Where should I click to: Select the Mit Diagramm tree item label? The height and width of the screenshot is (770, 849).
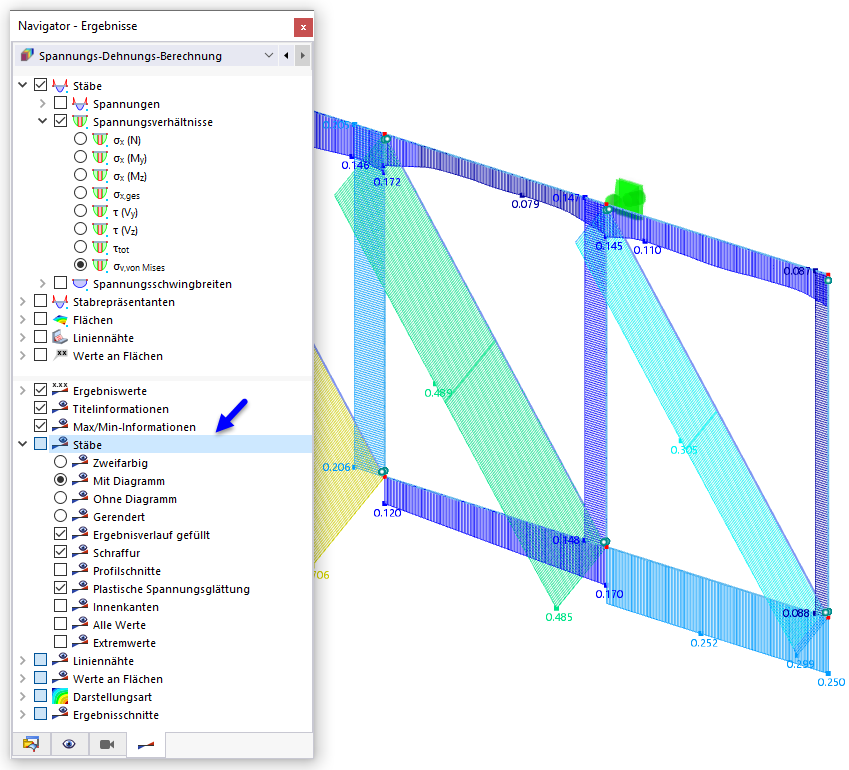click(x=129, y=481)
